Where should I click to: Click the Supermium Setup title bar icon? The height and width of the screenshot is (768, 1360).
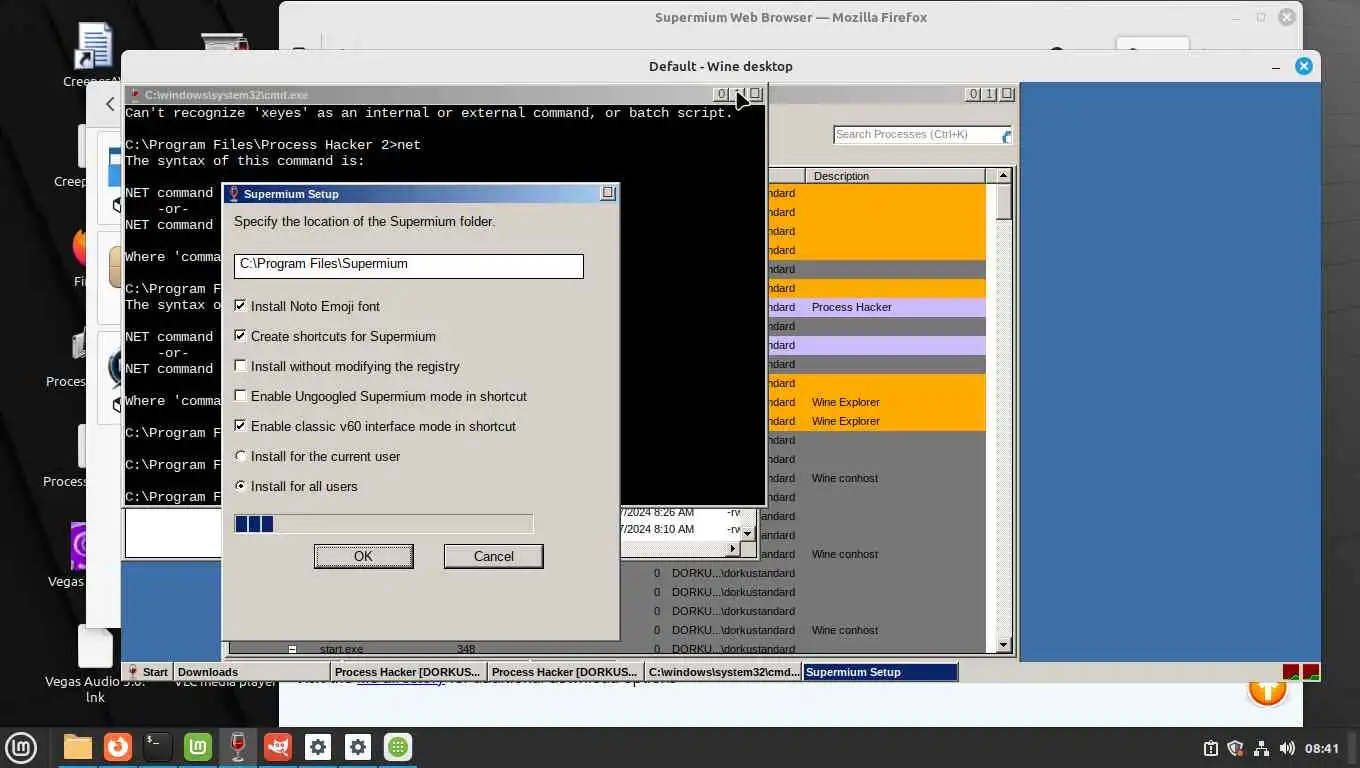point(234,194)
